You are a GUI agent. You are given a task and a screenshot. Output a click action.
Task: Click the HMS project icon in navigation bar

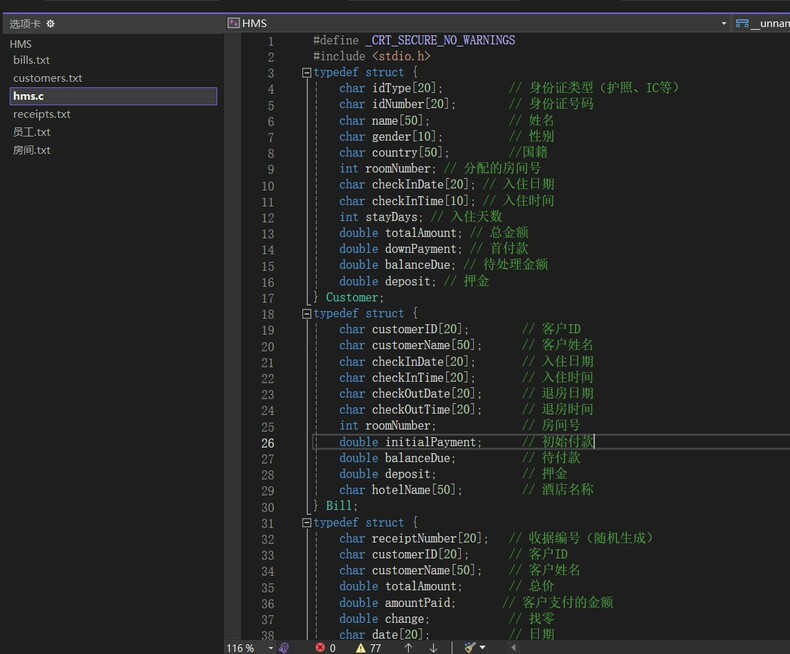234,23
